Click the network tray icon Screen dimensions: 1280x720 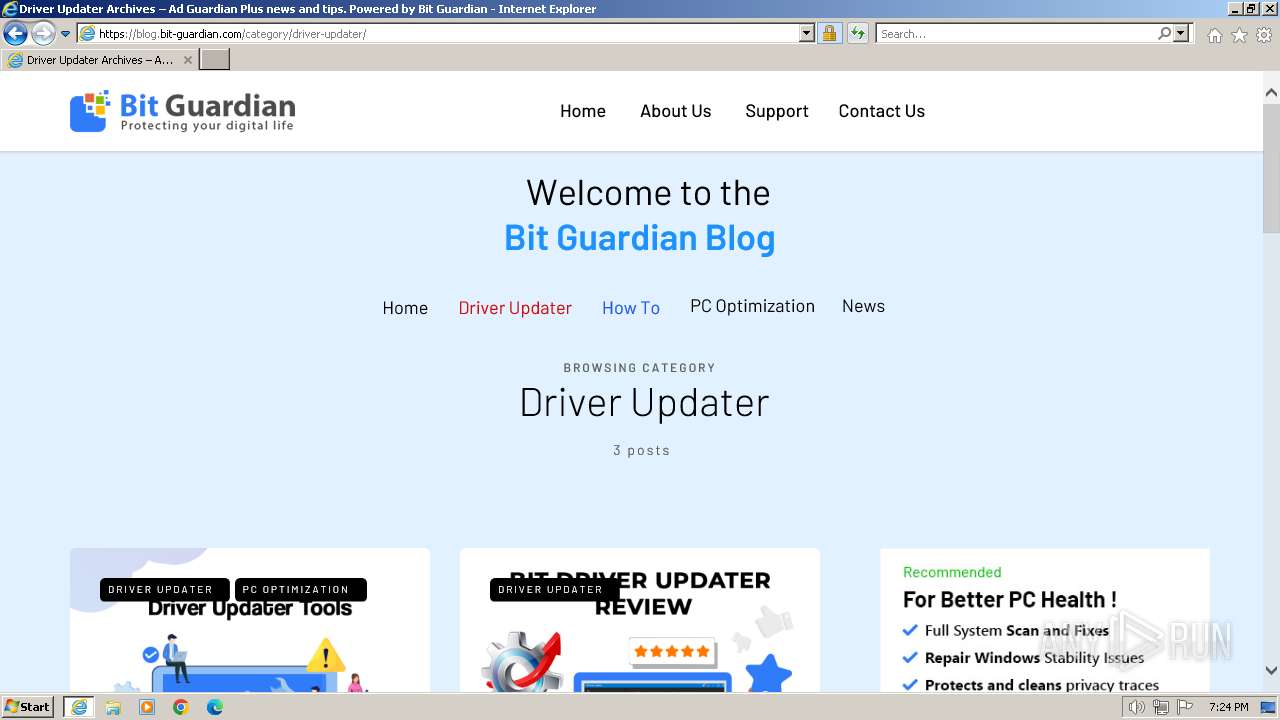point(1161,707)
